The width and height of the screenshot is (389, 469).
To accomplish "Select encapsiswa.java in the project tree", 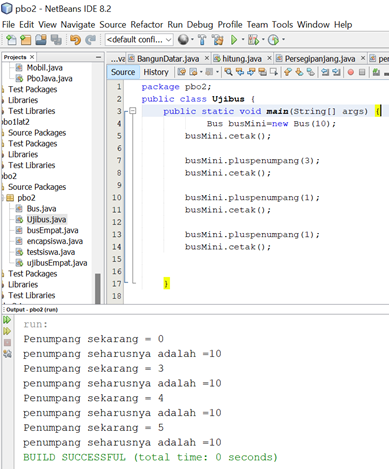I will click(x=55, y=241).
